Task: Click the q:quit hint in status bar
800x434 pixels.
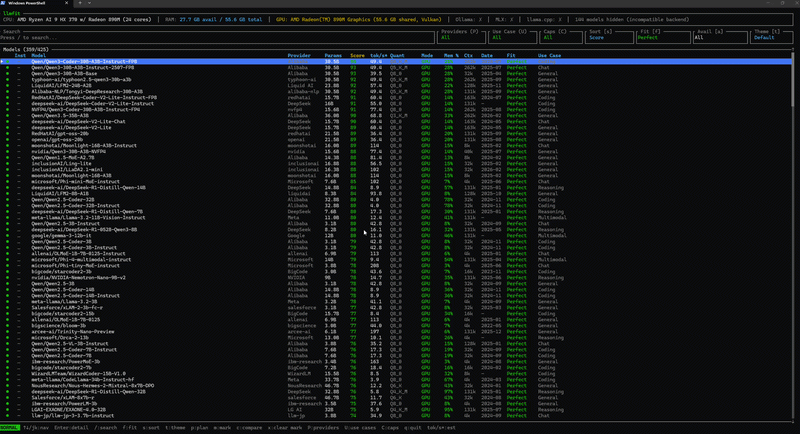Action: click(412, 428)
